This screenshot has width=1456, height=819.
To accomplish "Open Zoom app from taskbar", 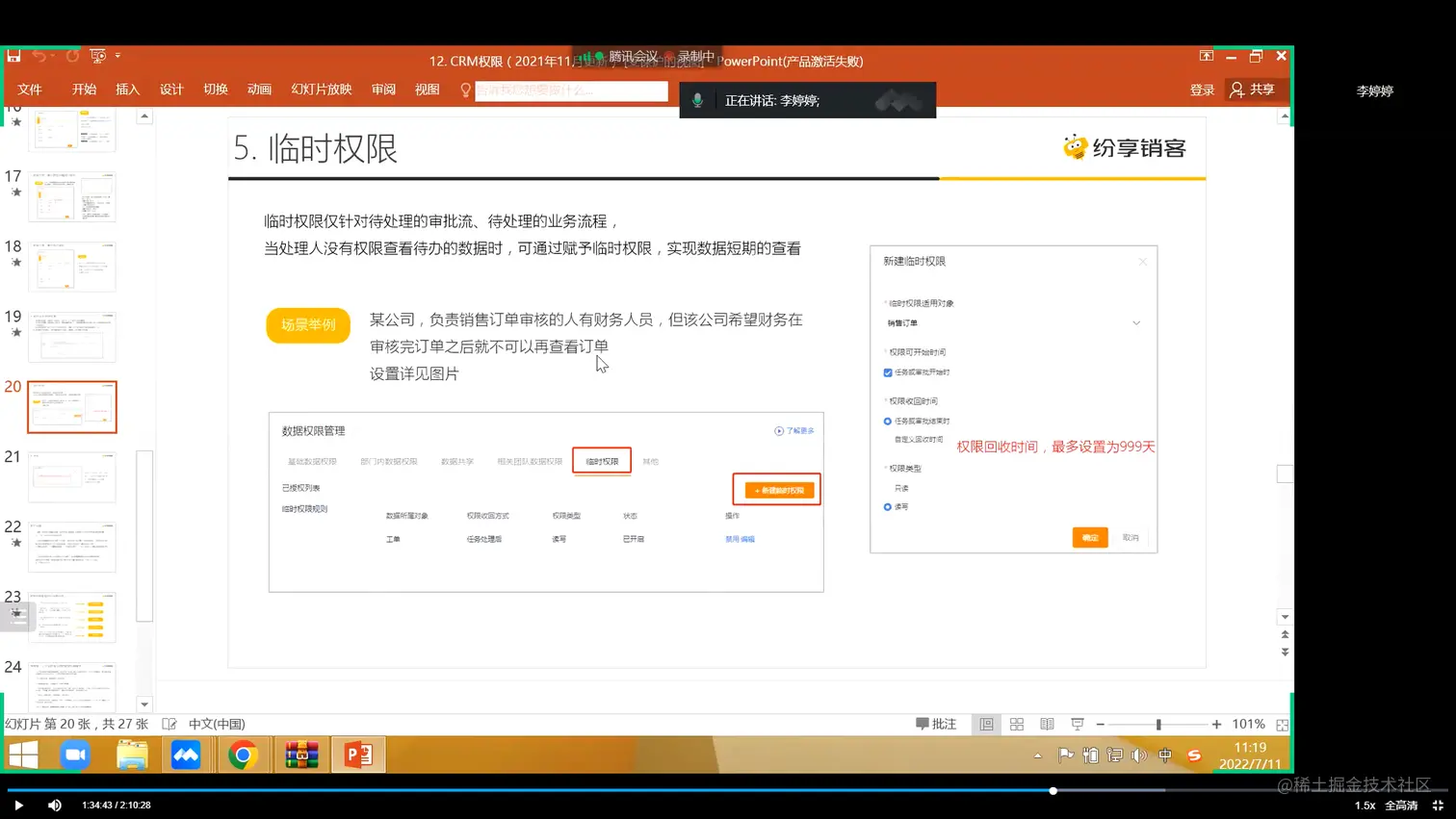I will pyautogui.click(x=75, y=755).
